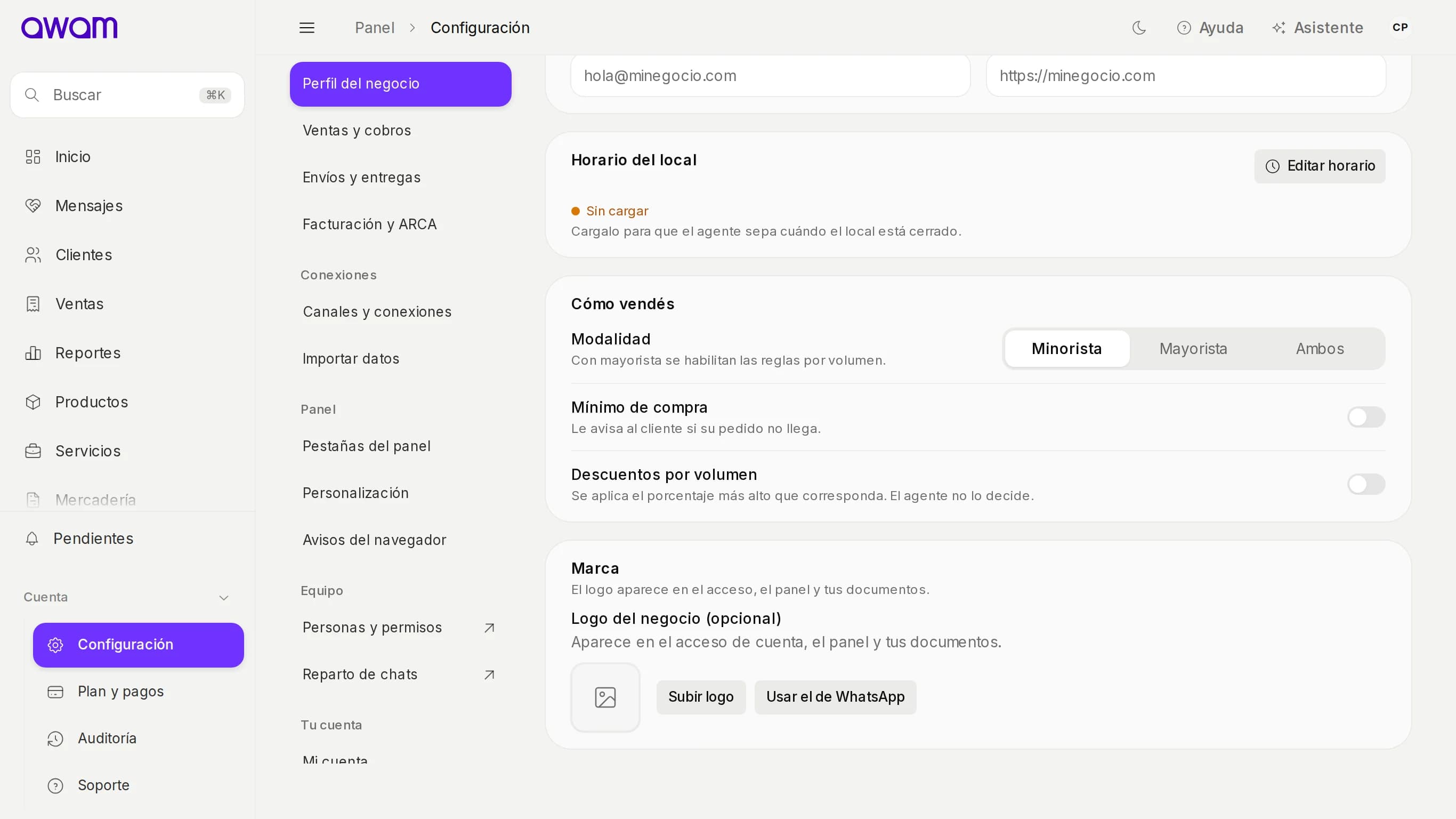Select Minorista modality
This screenshot has height=819, width=1456.
1066,349
